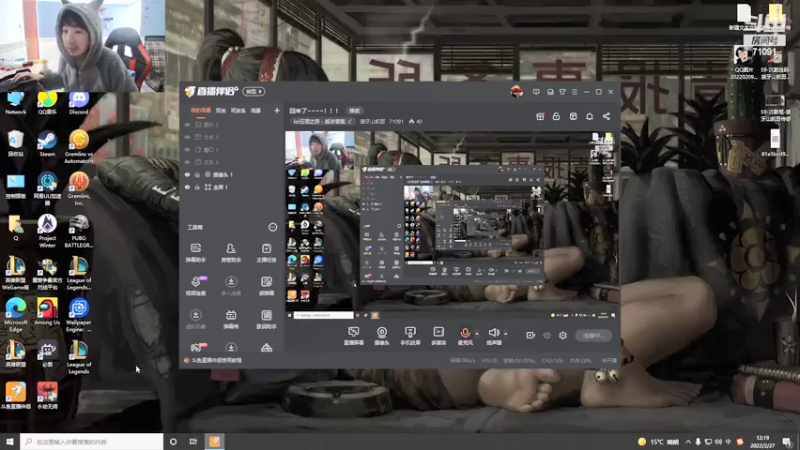Image resolution: width=800 pixels, height=450 pixels.
Task: Open the Windows Start menu
Action: [x=10, y=441]
